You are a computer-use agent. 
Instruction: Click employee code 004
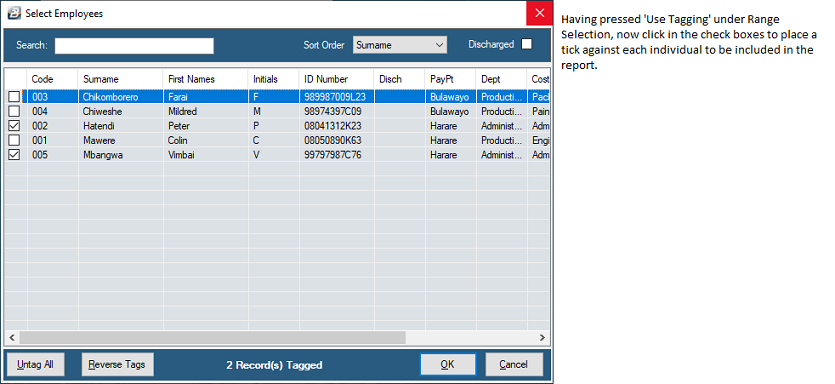point(39,111)
